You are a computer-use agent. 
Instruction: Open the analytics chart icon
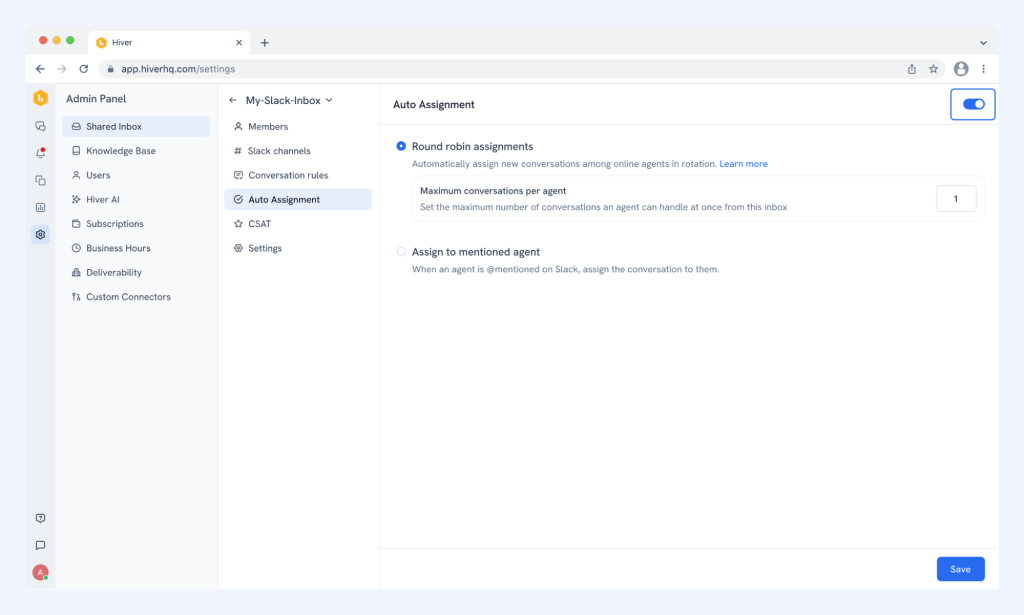(40, 208)
